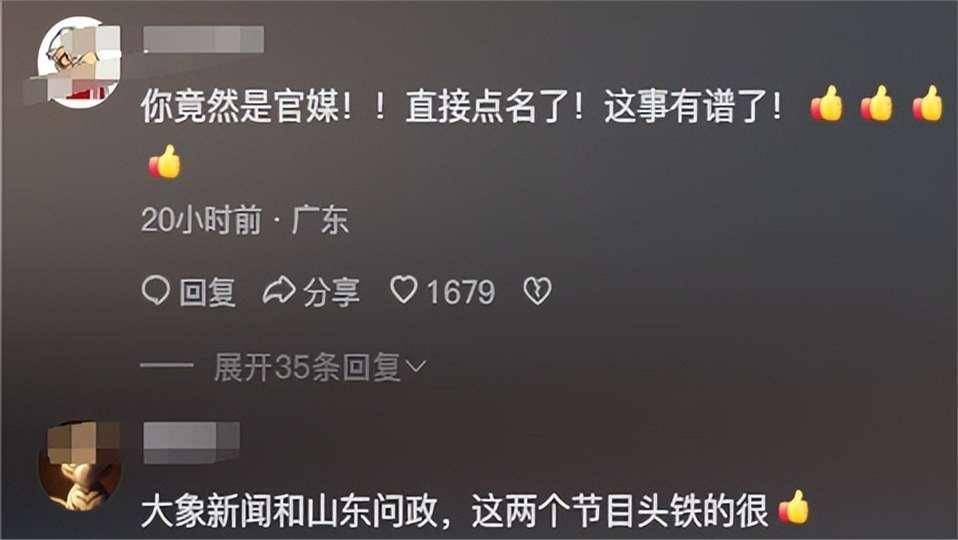Dislike comment with broken heart icon

pos(538,291)
